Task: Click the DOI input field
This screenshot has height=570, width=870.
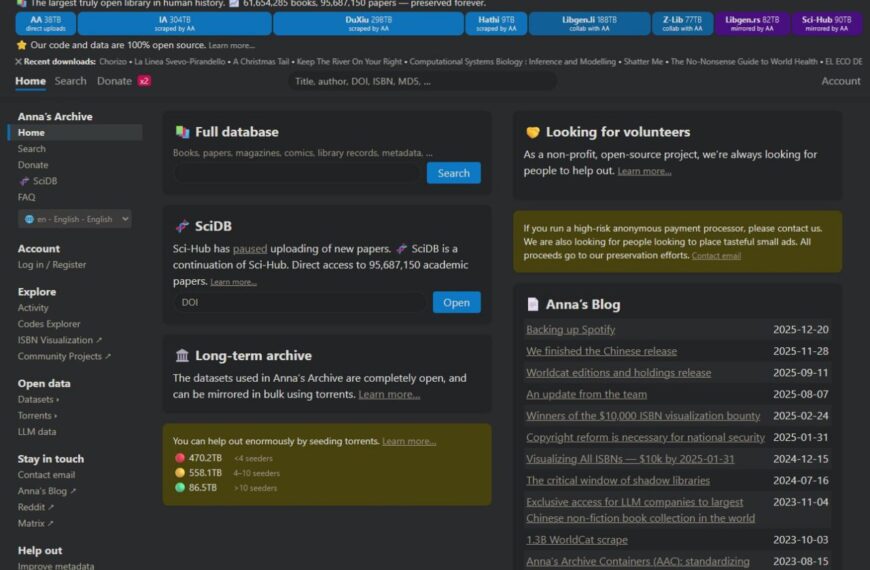Action: click(x=300, y=302)
